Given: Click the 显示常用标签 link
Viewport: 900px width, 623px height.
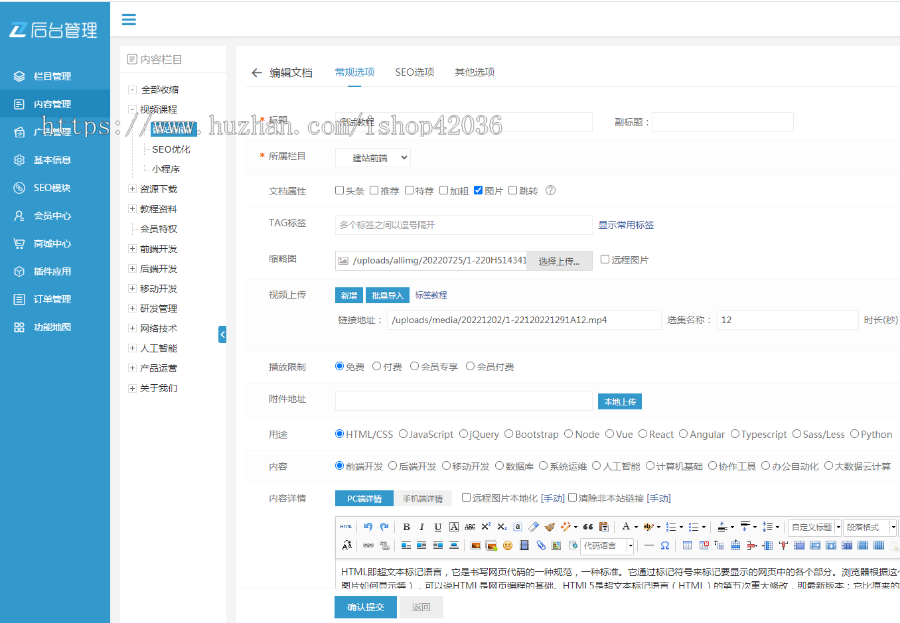Looking at the screenshot, I should point(626,225).
